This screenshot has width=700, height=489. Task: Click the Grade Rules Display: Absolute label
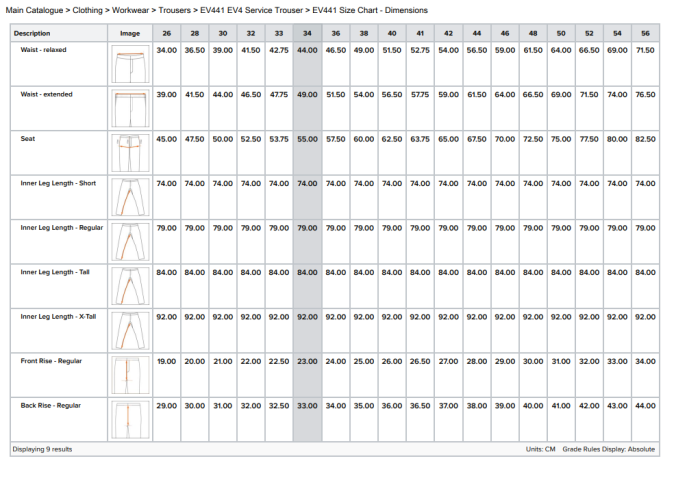pyautogui.click(x=609, y=449)
